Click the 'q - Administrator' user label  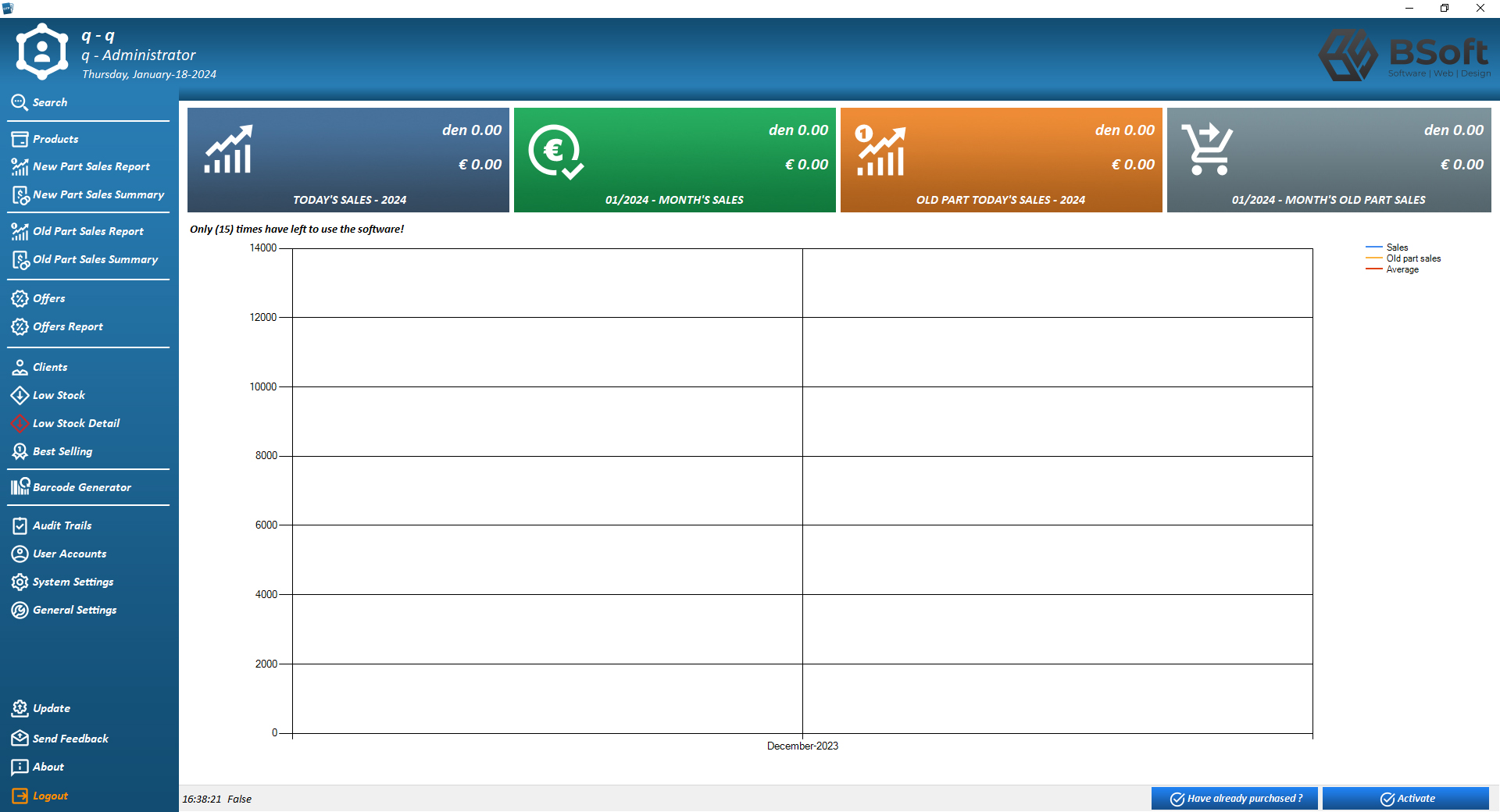[x=138, y=55]
